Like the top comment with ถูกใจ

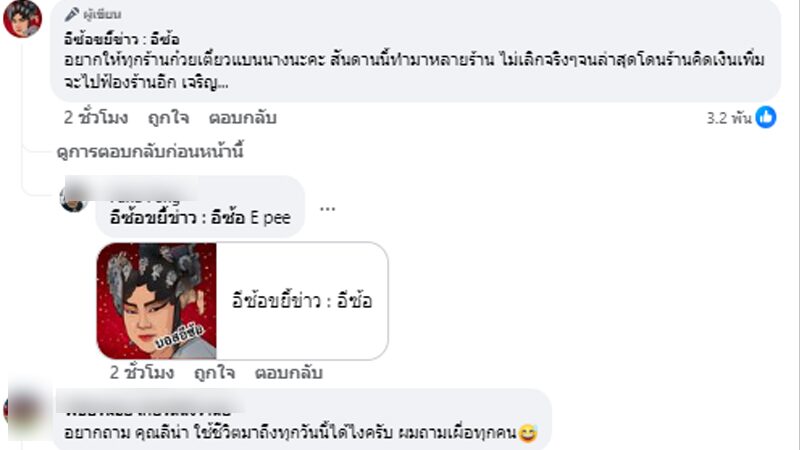[x=168, y=118]
